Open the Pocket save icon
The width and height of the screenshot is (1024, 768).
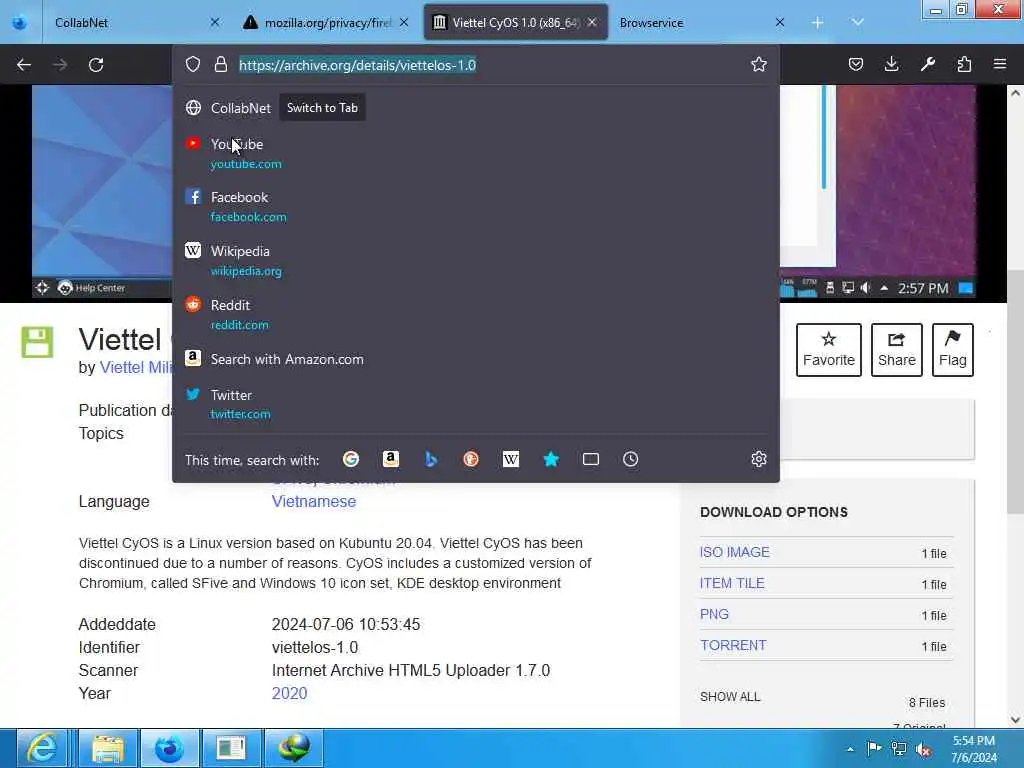point(856,64)
